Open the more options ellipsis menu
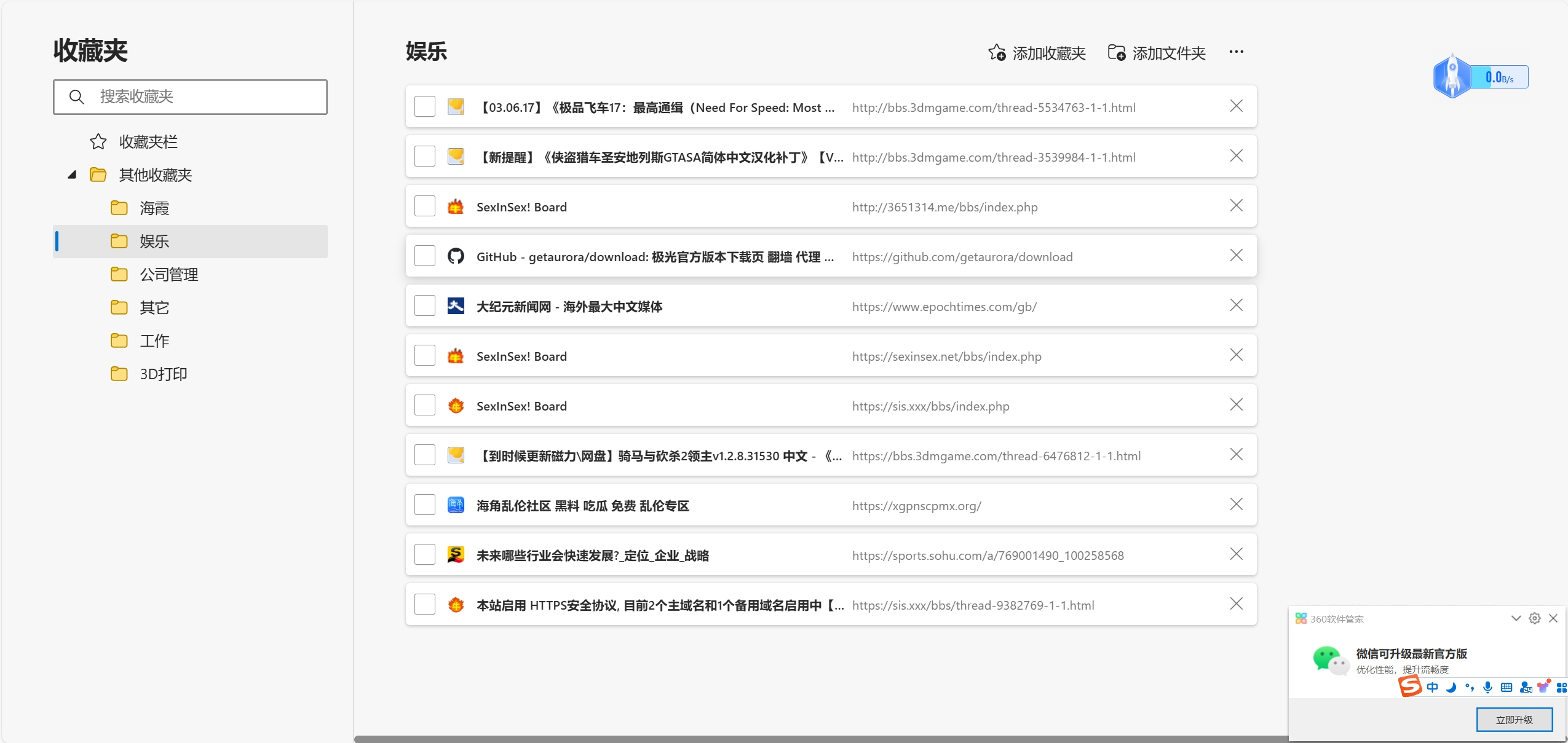1568x743 pixels. coord(1236,52)
